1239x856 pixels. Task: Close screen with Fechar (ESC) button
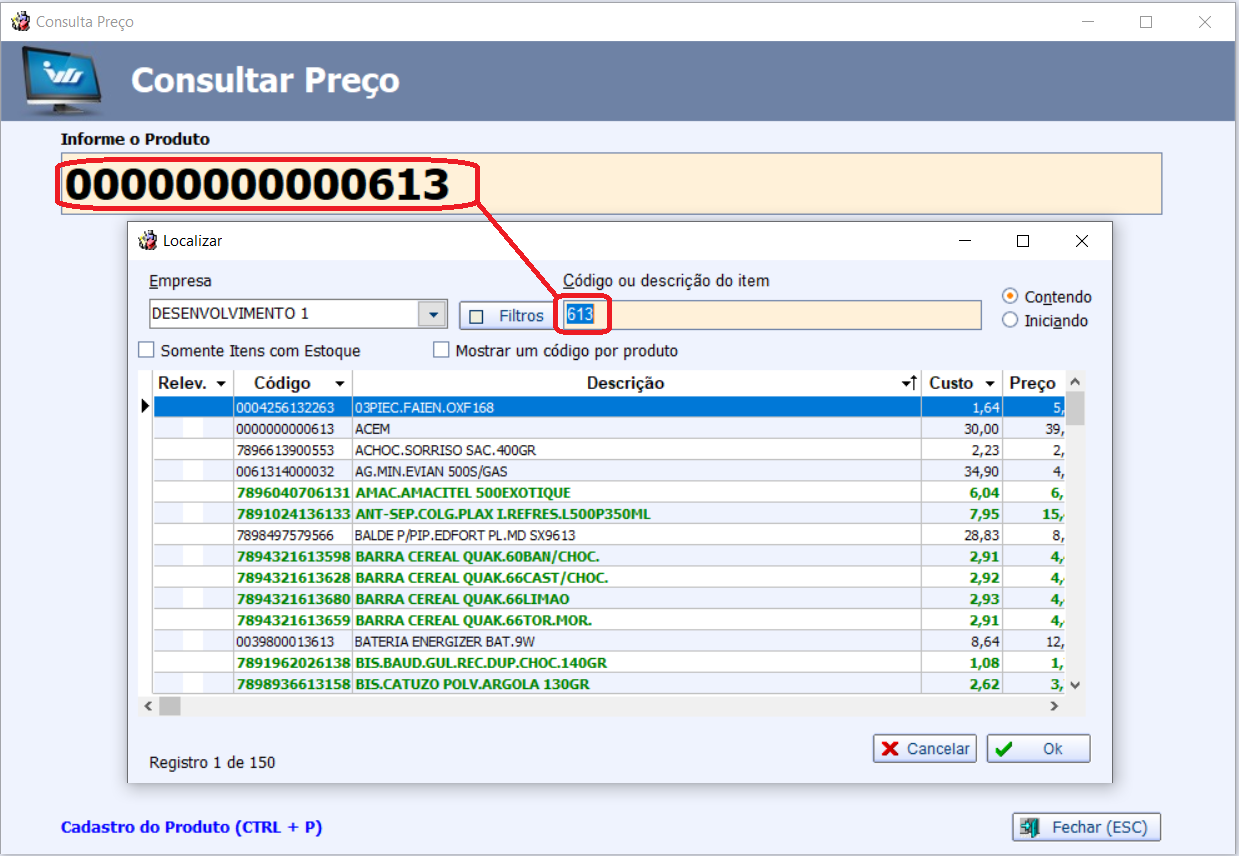1087,827
